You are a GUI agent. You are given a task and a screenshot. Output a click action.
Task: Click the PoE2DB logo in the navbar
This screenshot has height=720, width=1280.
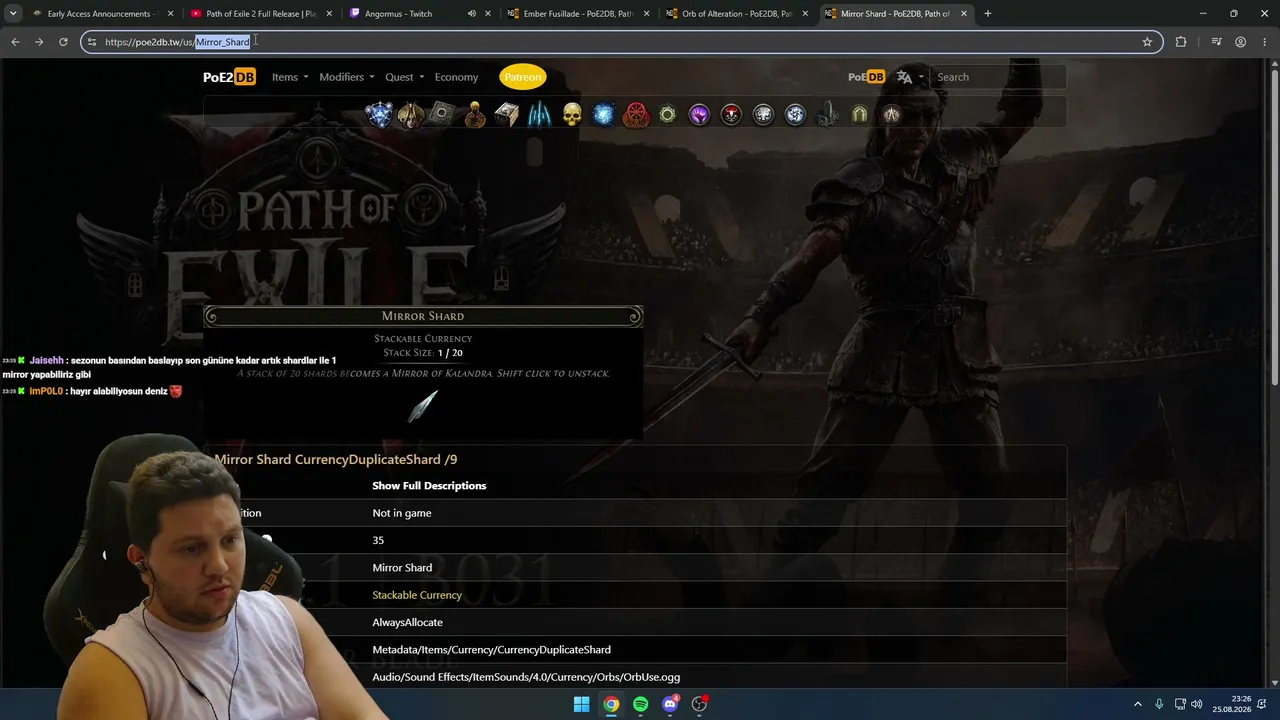[229, 77]
